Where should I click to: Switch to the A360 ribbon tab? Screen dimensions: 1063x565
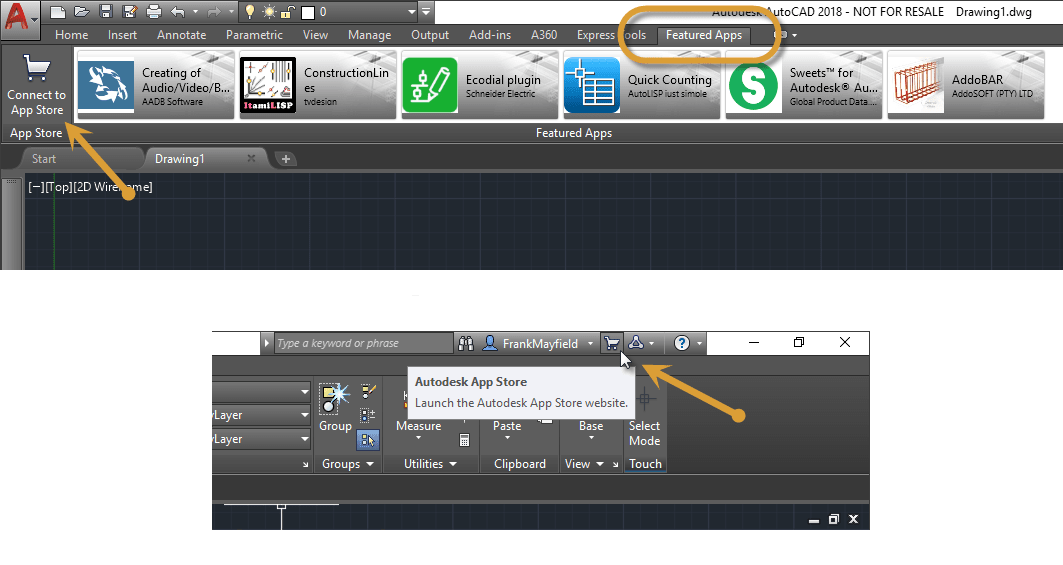pos(544,35)
